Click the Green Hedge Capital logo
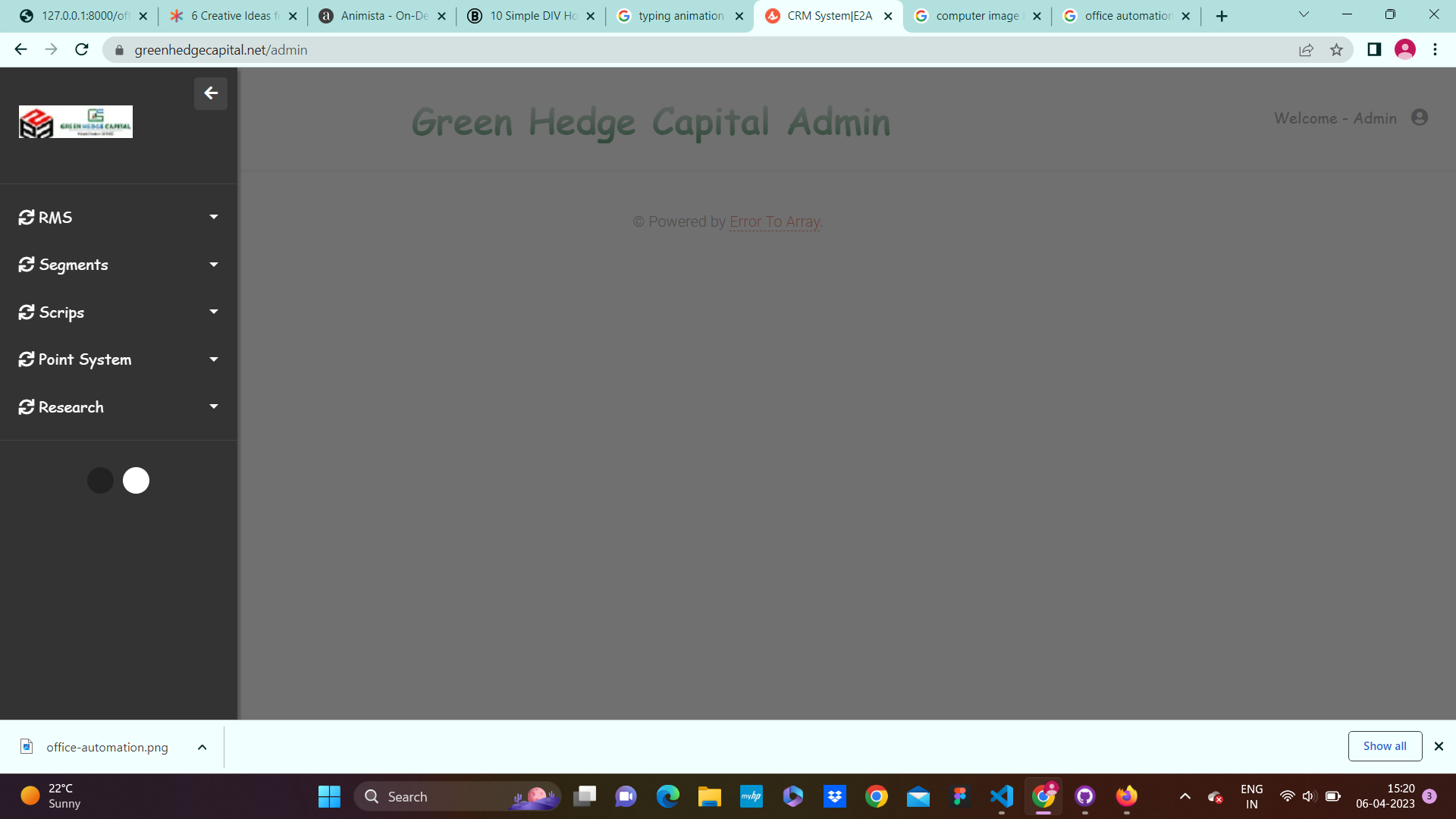The width and height of the screenshot is (1456, 819). point(76,122)
